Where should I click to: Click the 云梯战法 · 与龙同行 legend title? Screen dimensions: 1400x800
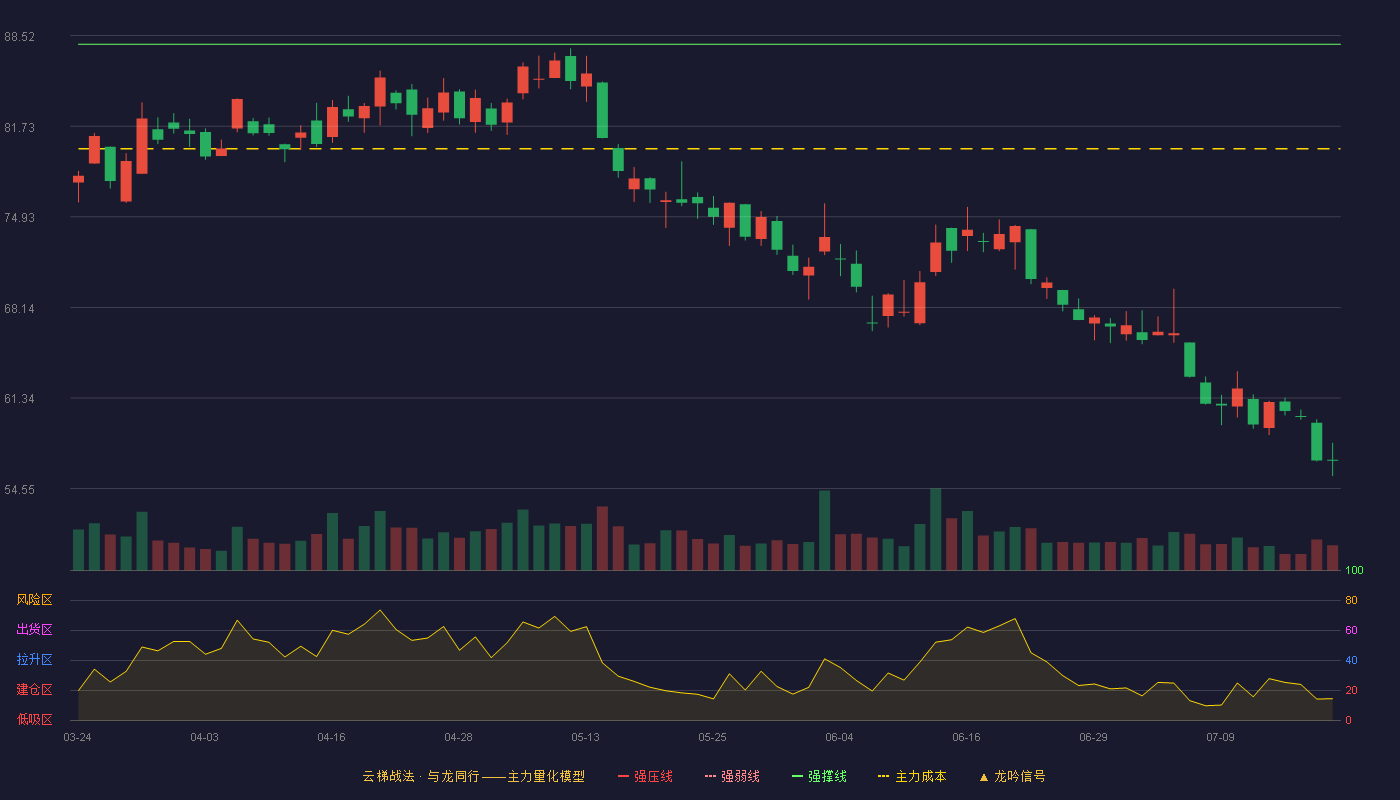[474, 776]
